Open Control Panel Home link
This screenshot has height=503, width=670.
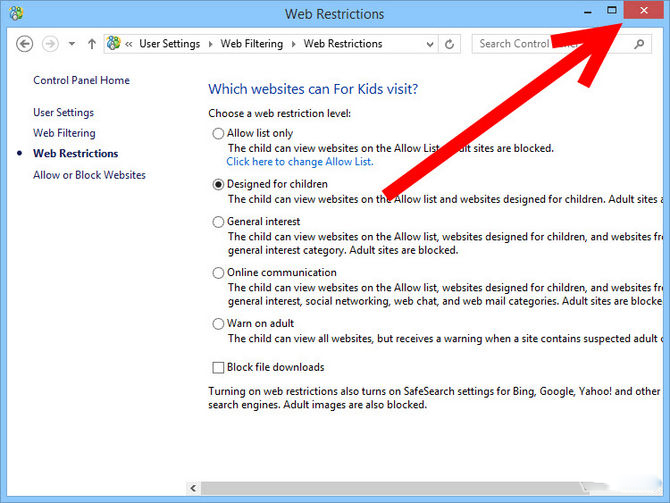coord(81,80)
